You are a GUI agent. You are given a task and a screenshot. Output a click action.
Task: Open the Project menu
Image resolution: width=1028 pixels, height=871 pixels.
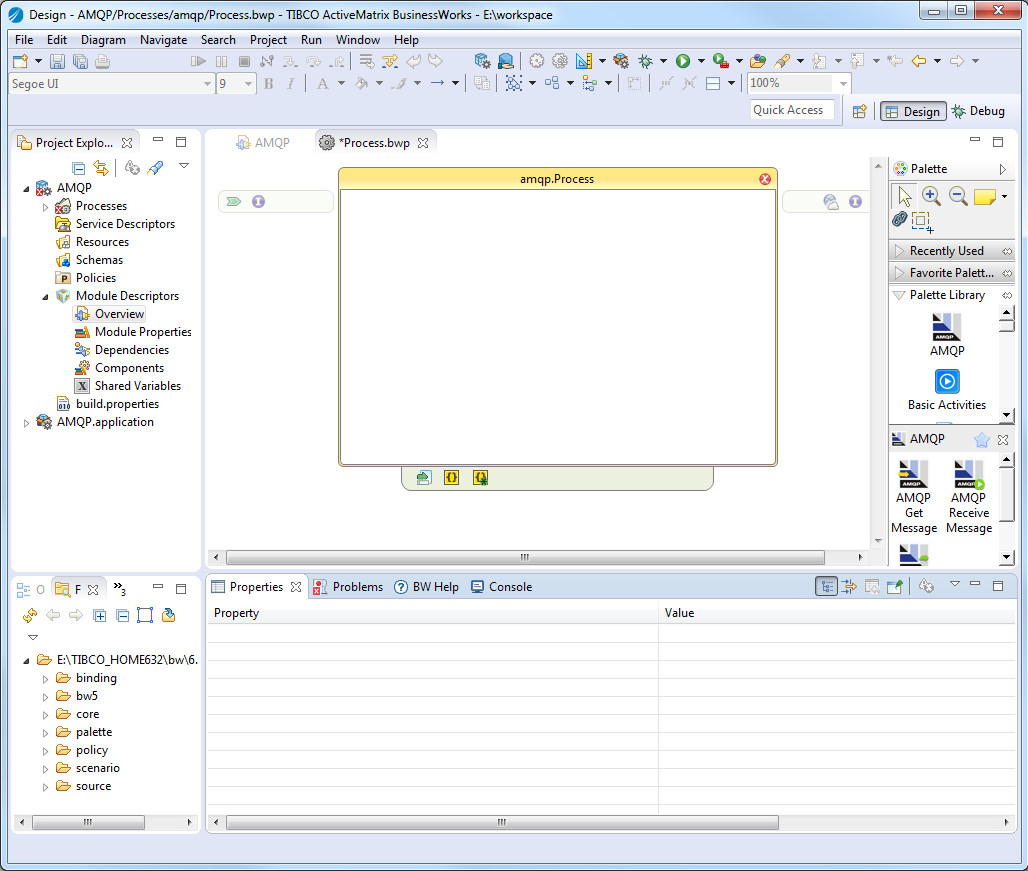click(x=268, y=40)
